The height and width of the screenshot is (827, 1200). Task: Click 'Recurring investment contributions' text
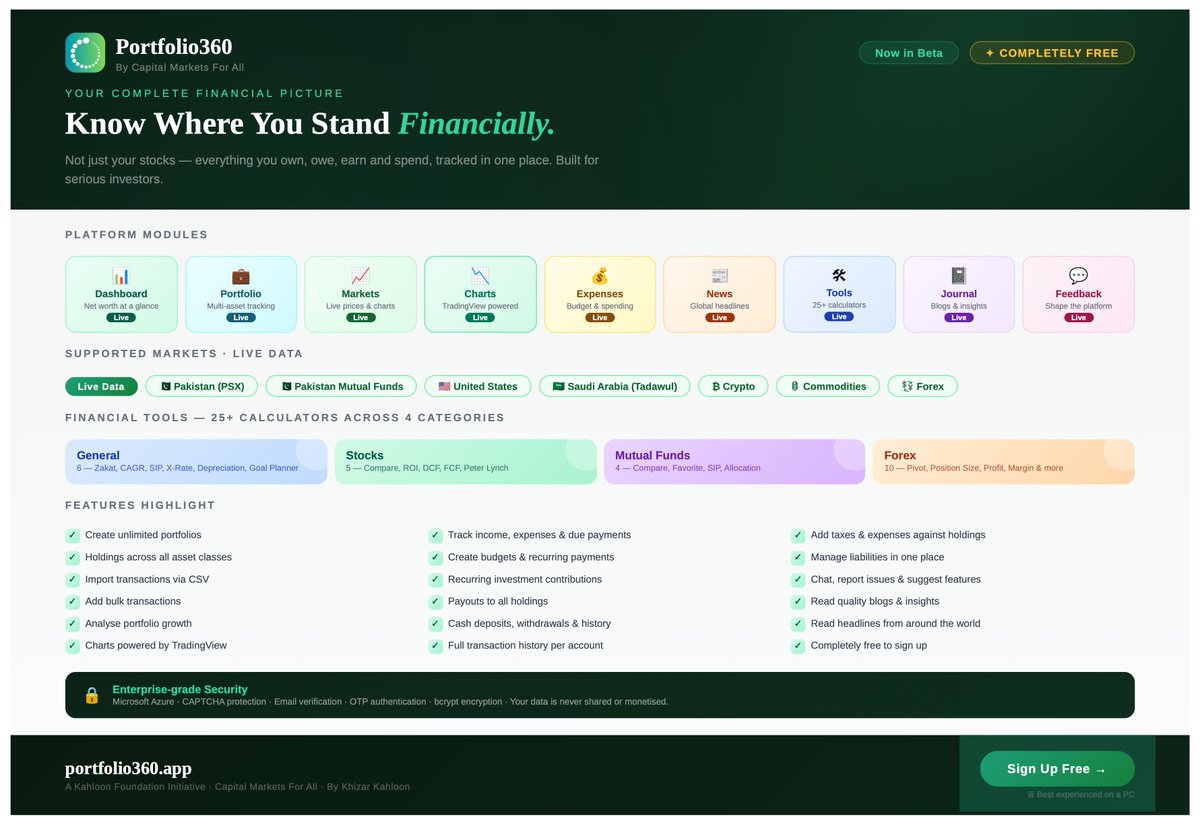[525, 579]
